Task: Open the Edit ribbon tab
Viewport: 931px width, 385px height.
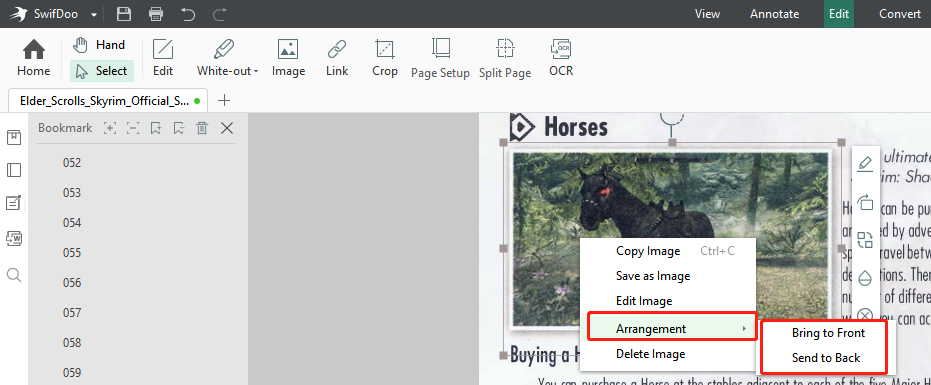Action: 838,14
